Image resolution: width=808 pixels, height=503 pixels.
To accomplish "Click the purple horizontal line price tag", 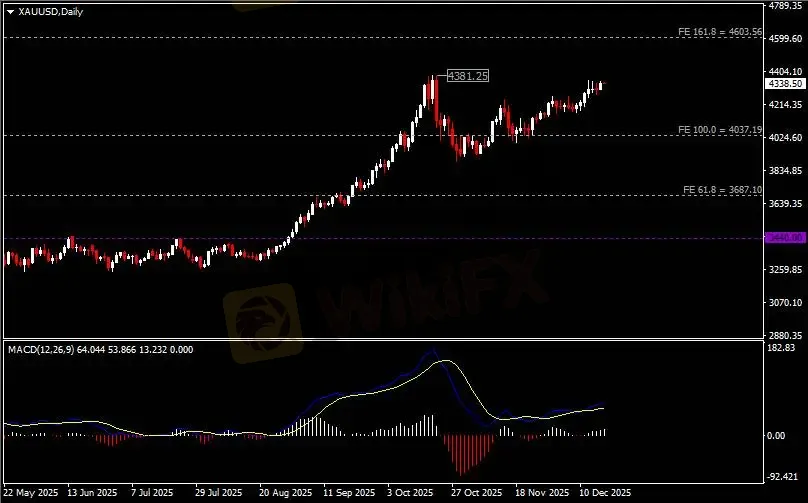I will [785, 238].
